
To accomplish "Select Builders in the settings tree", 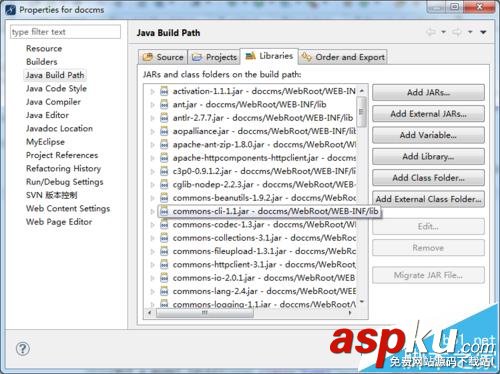I will tap(42, 62).
